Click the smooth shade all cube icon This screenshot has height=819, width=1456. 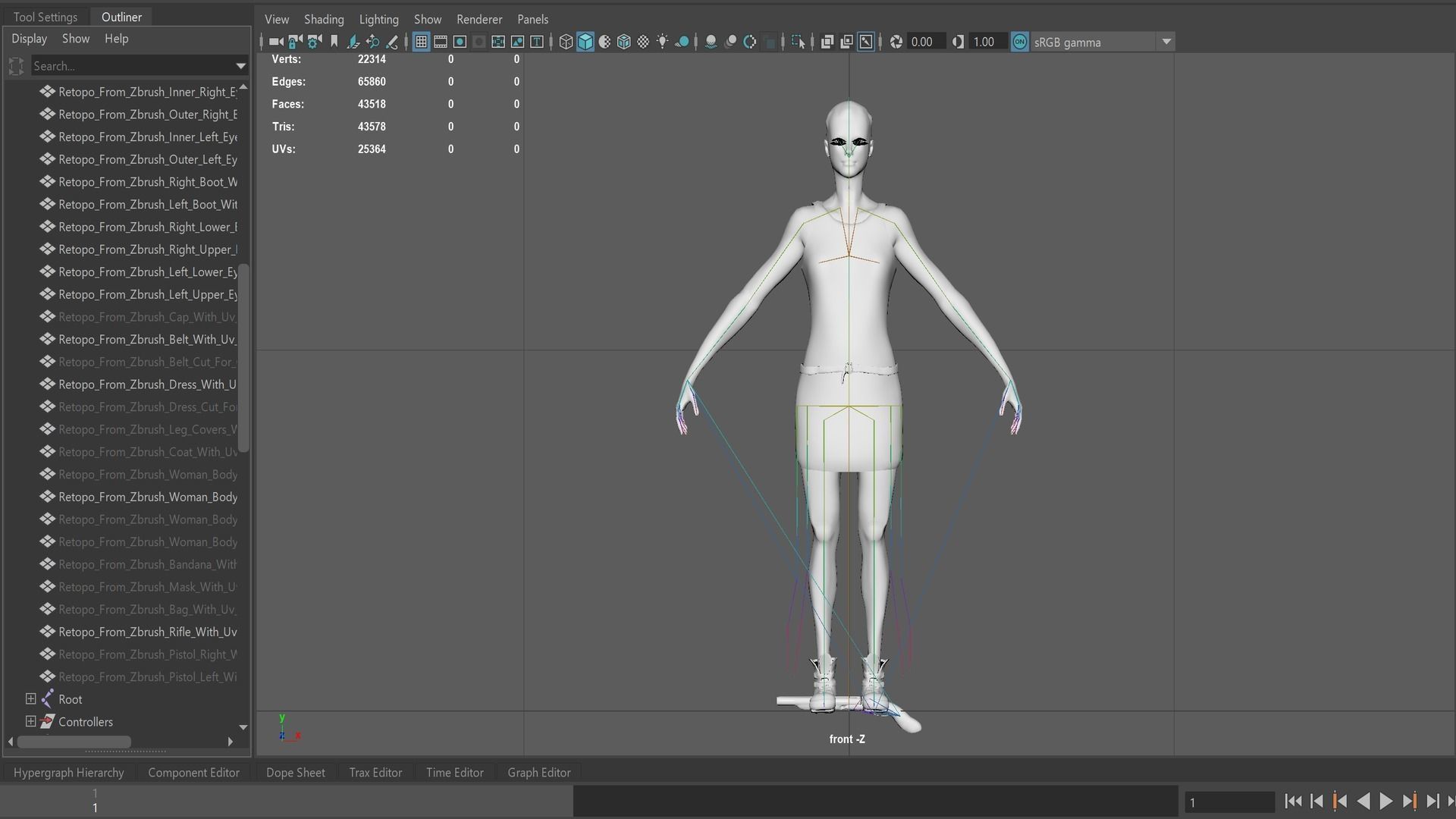[585, 42]
